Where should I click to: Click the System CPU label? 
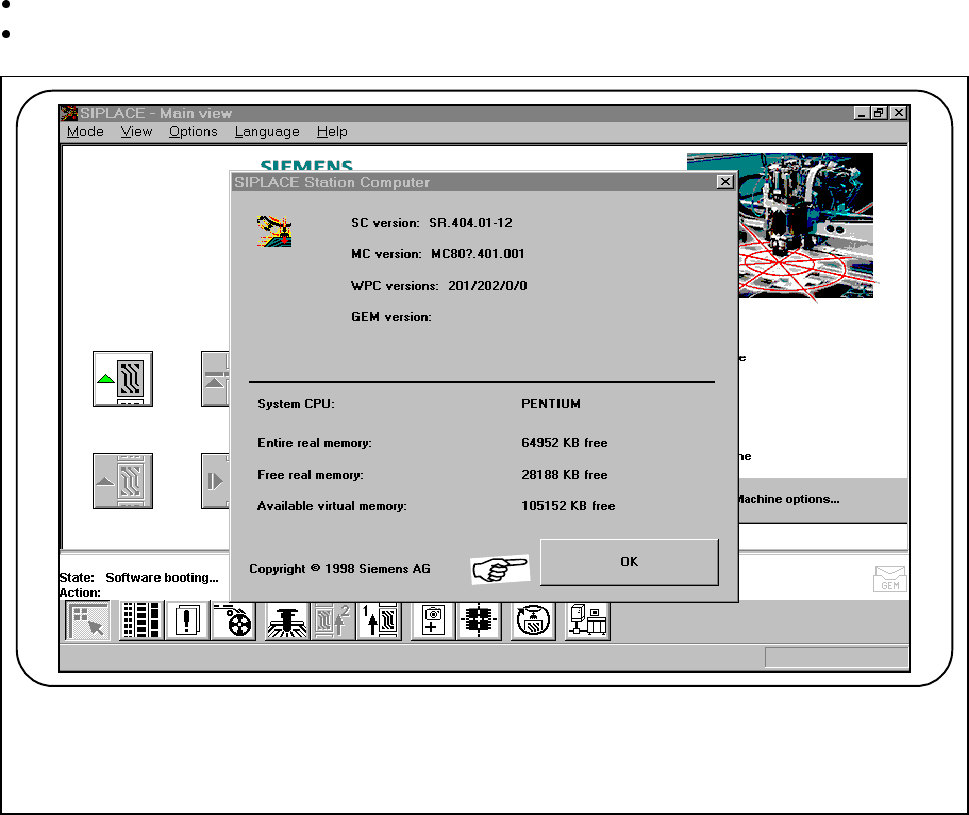(x=296, y=404)
